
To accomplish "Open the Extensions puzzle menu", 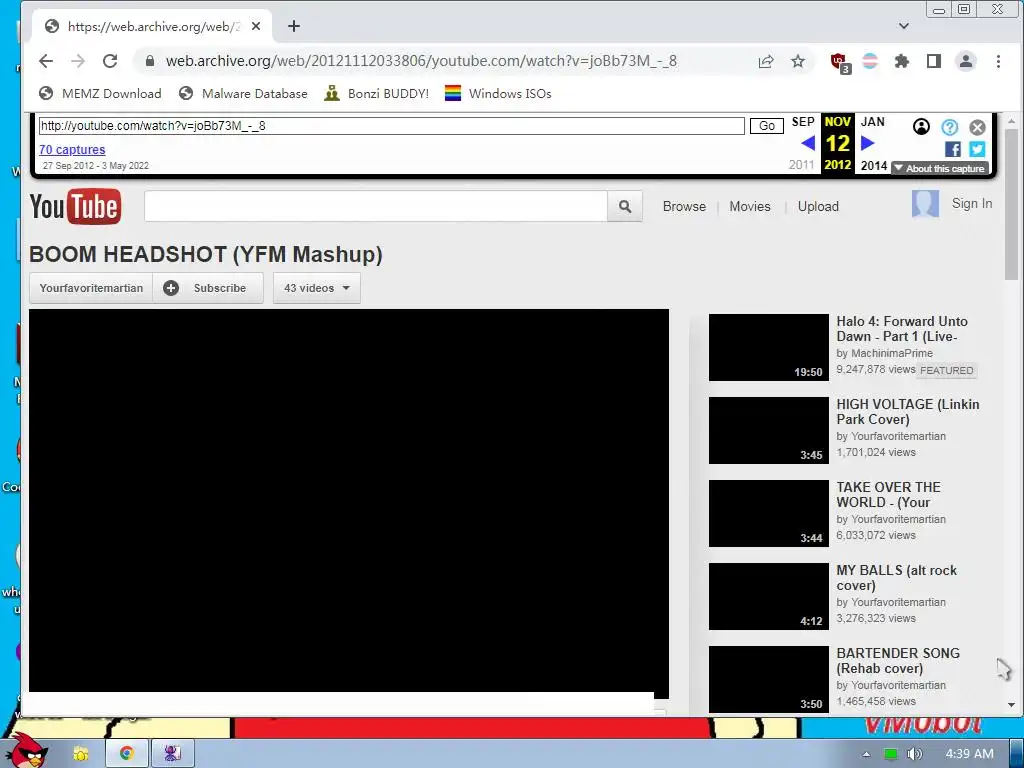I will coord(902,61).
